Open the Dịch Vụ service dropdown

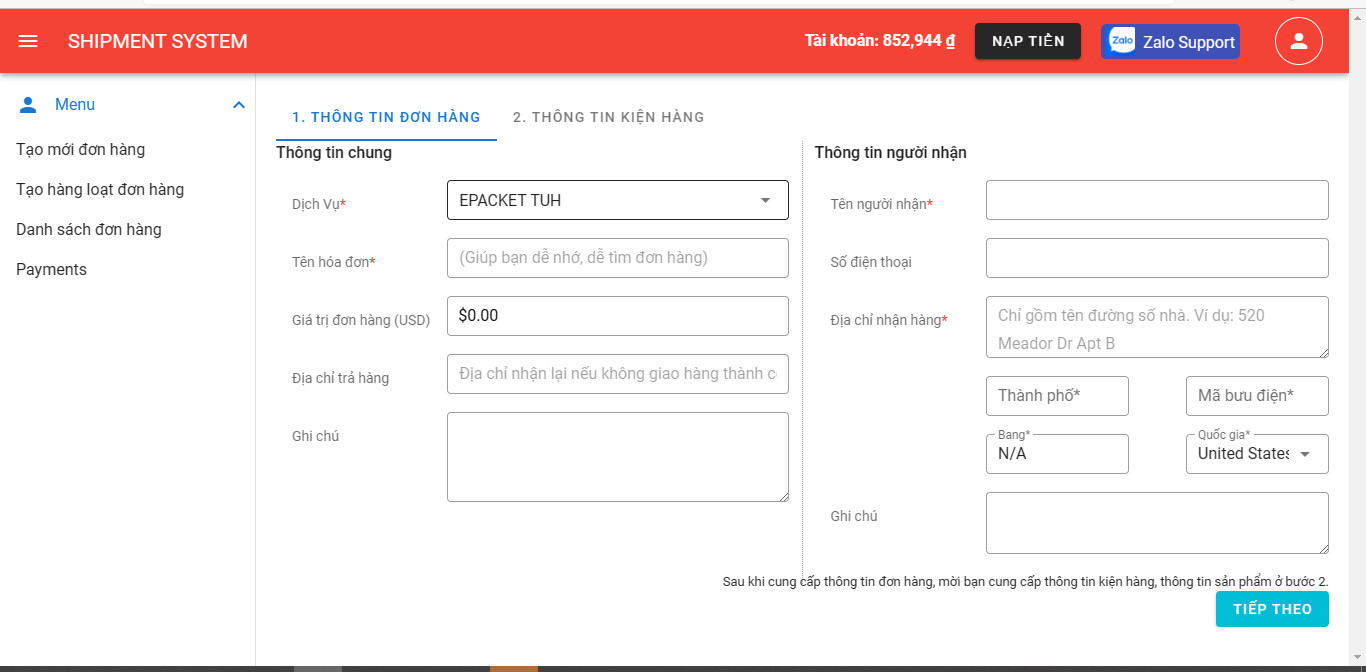tap(617, 200)
